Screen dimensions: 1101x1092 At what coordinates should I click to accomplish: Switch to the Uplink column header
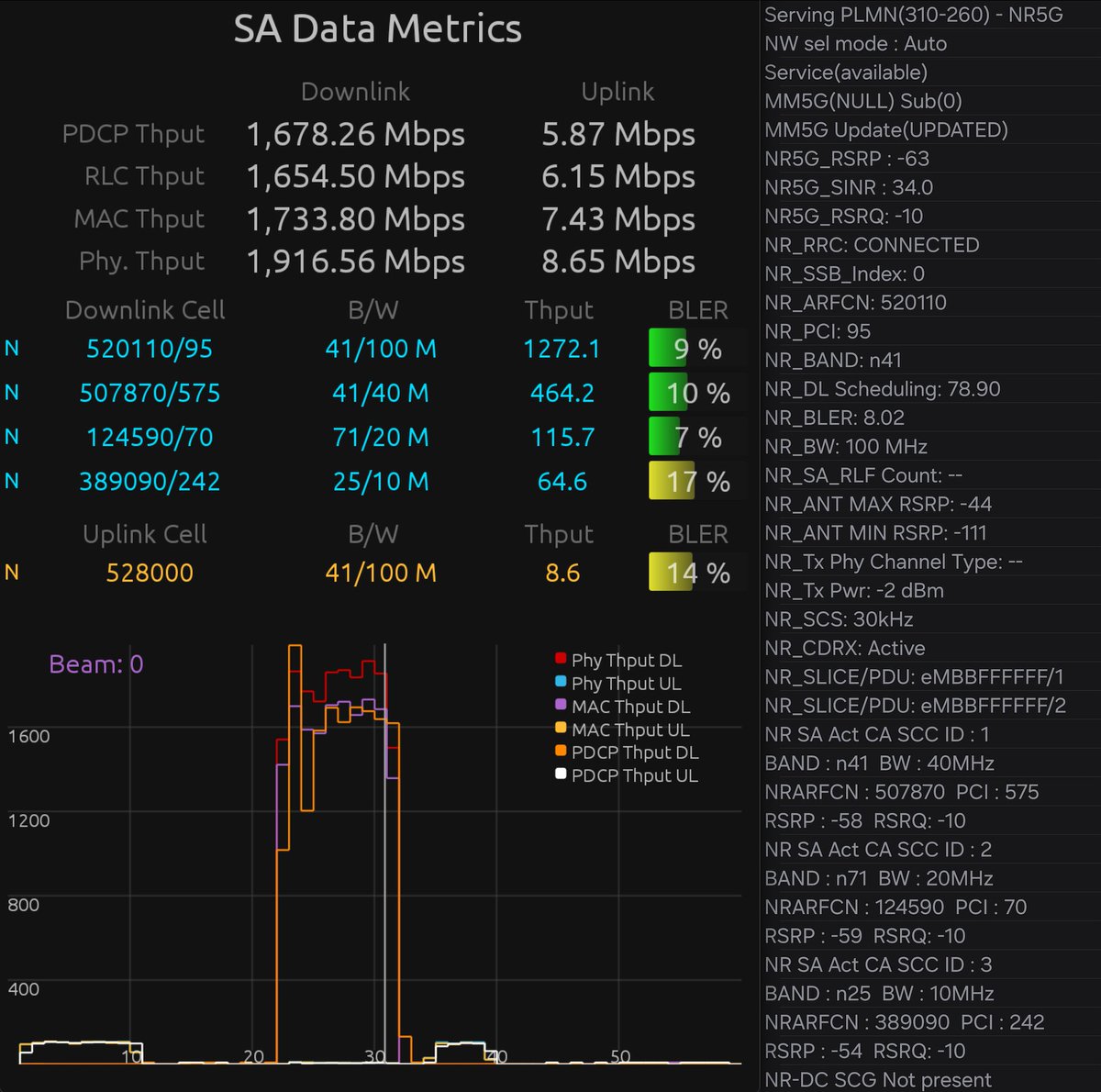(617, 92)
